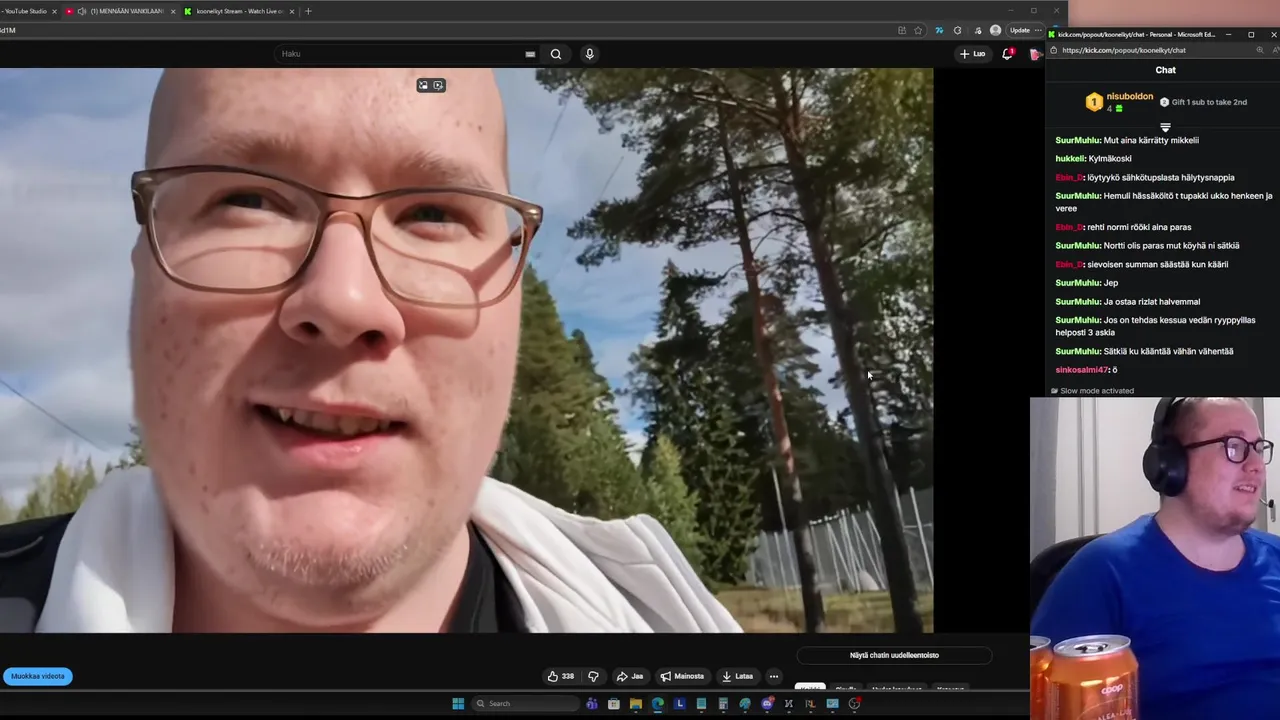Open File Explorer from the taskbar
Screen dimensions: 1280x720
tap(636, 703)
